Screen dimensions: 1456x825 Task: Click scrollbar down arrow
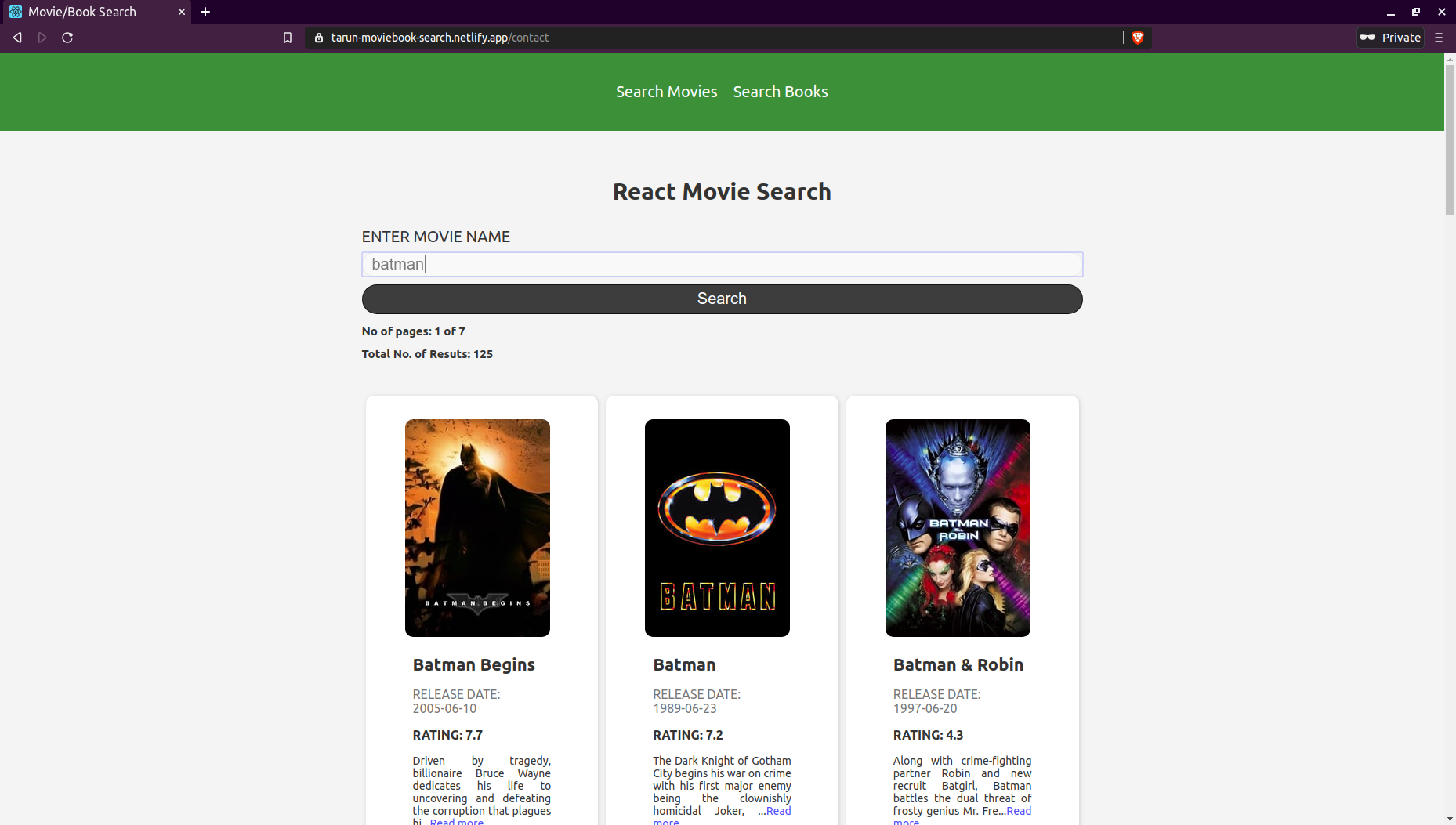[1450, 820]
